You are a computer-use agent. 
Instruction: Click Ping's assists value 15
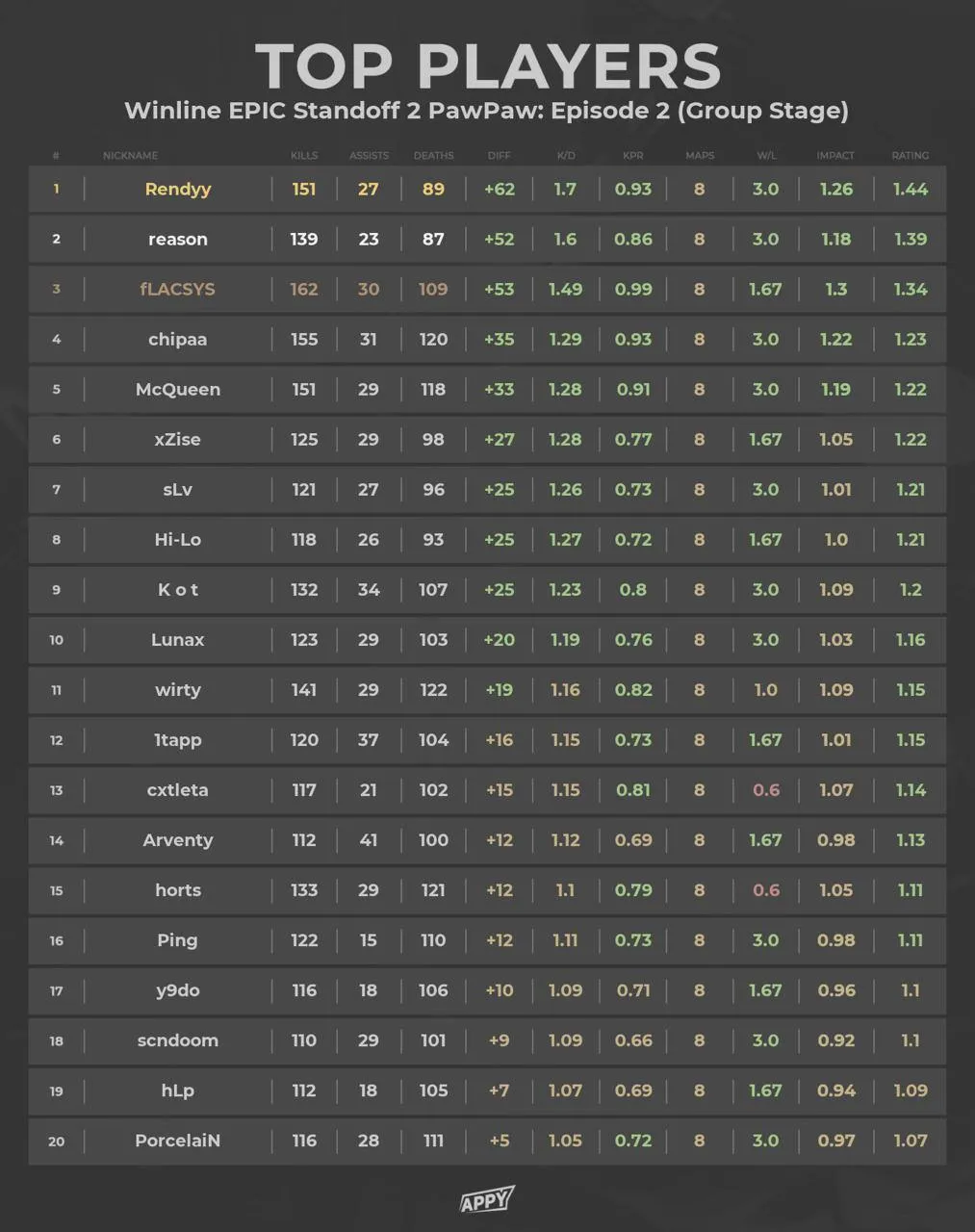pos(369,940)
